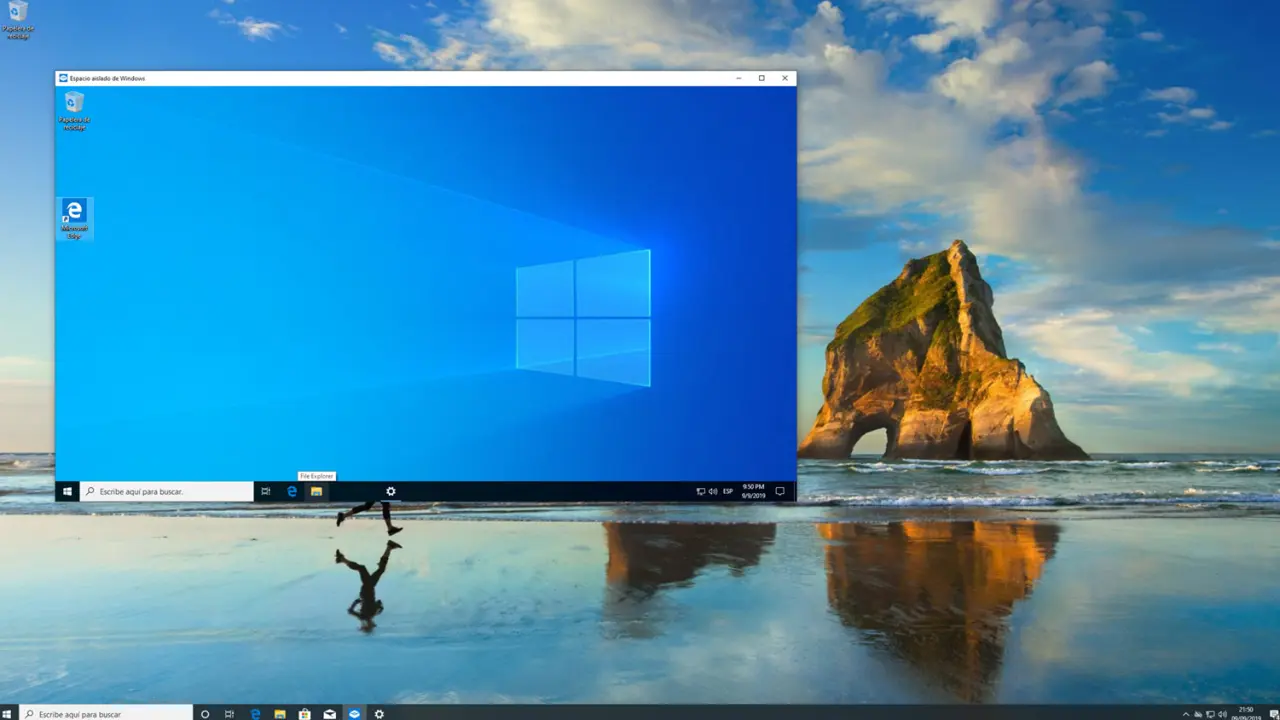Maximize the Espacio aislado de Windows window
The height and width of the screenshot is (720, 1280).
(761, 78)
